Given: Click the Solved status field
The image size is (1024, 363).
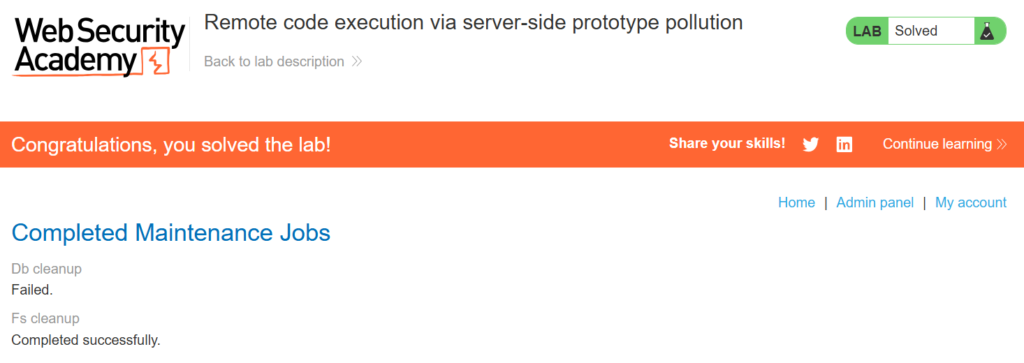Looking at the screenshot, I should [x=931, y=31].
